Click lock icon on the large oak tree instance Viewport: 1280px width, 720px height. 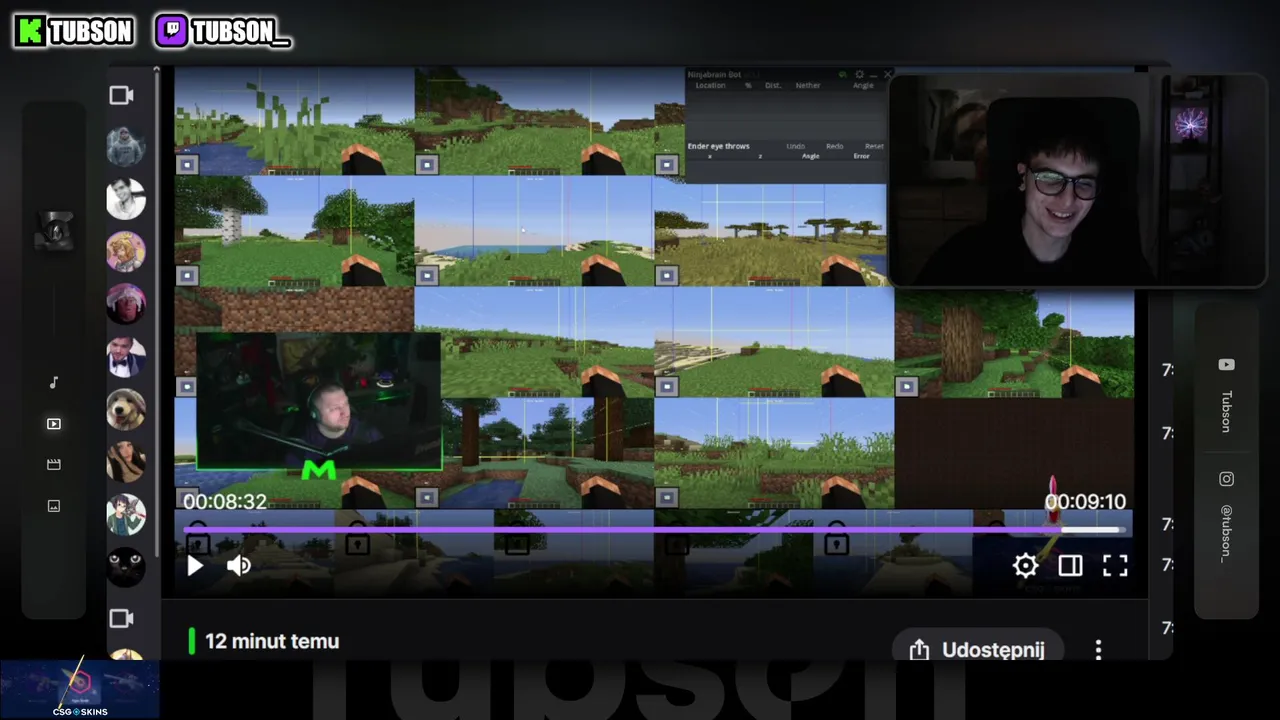[907, 386]
